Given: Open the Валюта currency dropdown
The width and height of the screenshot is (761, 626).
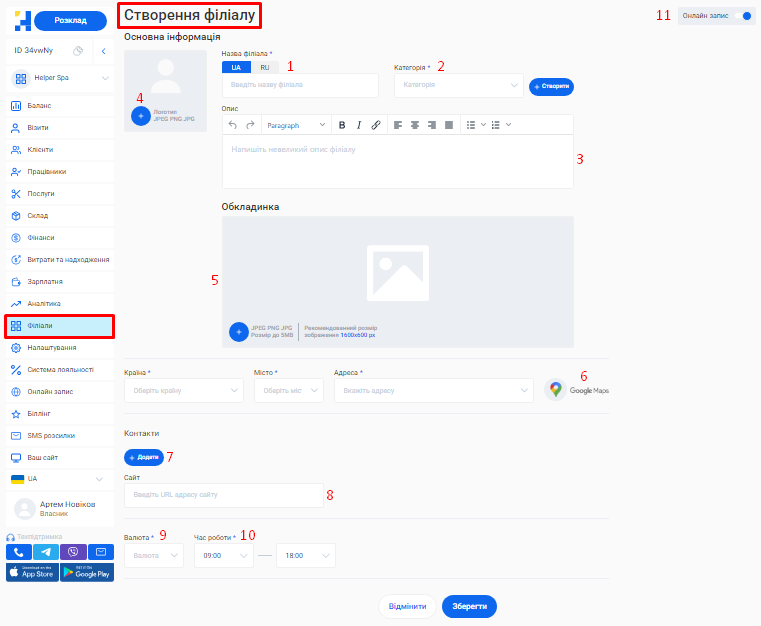Looking at the screenshot, I should pos(153,555).
